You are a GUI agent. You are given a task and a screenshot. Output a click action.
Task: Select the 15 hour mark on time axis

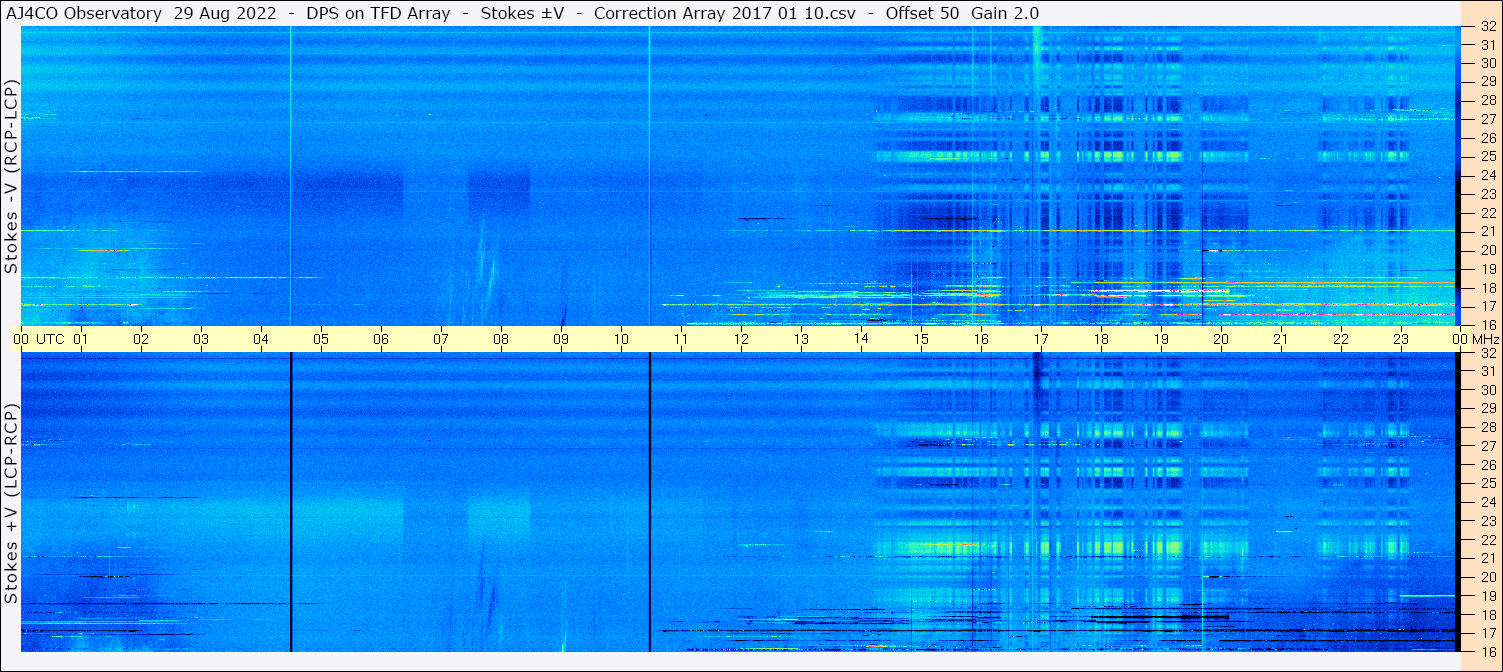pos(921,339)
